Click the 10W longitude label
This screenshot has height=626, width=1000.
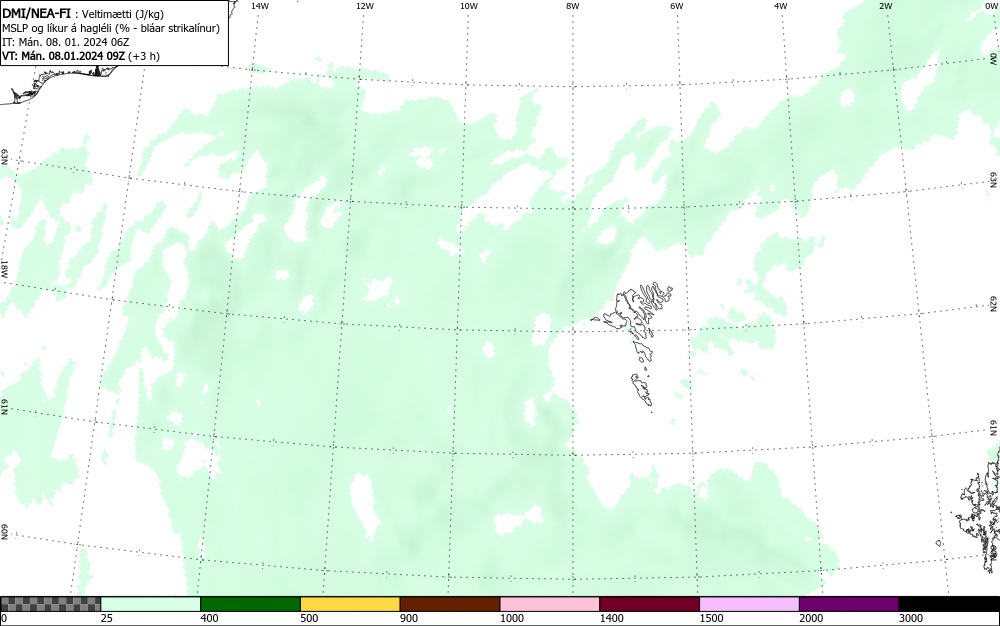pyautogui.click(x=469, y=6)
